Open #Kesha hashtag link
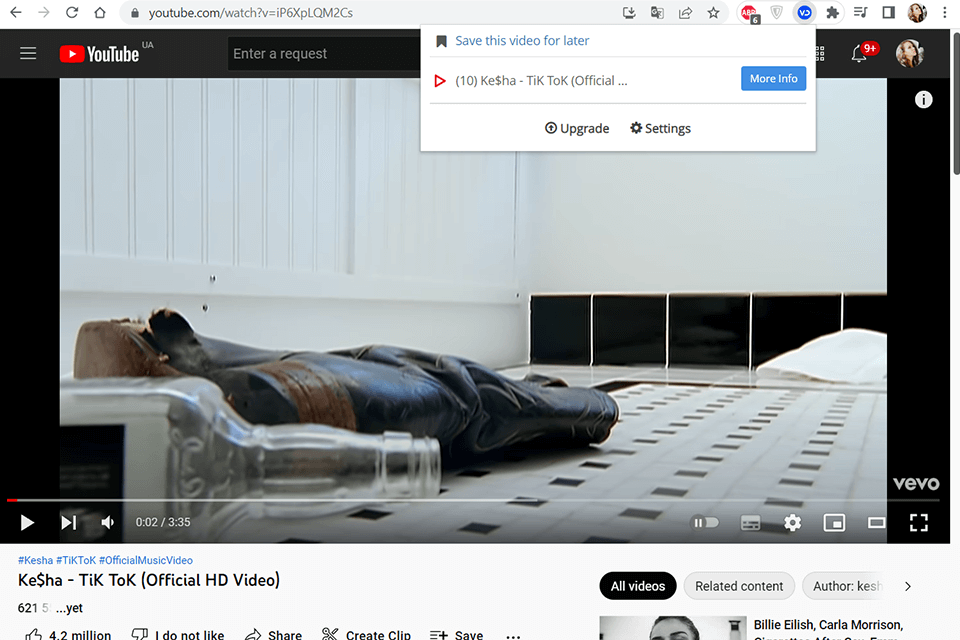Viewport: 960px width, 640px height. [36, 560]
